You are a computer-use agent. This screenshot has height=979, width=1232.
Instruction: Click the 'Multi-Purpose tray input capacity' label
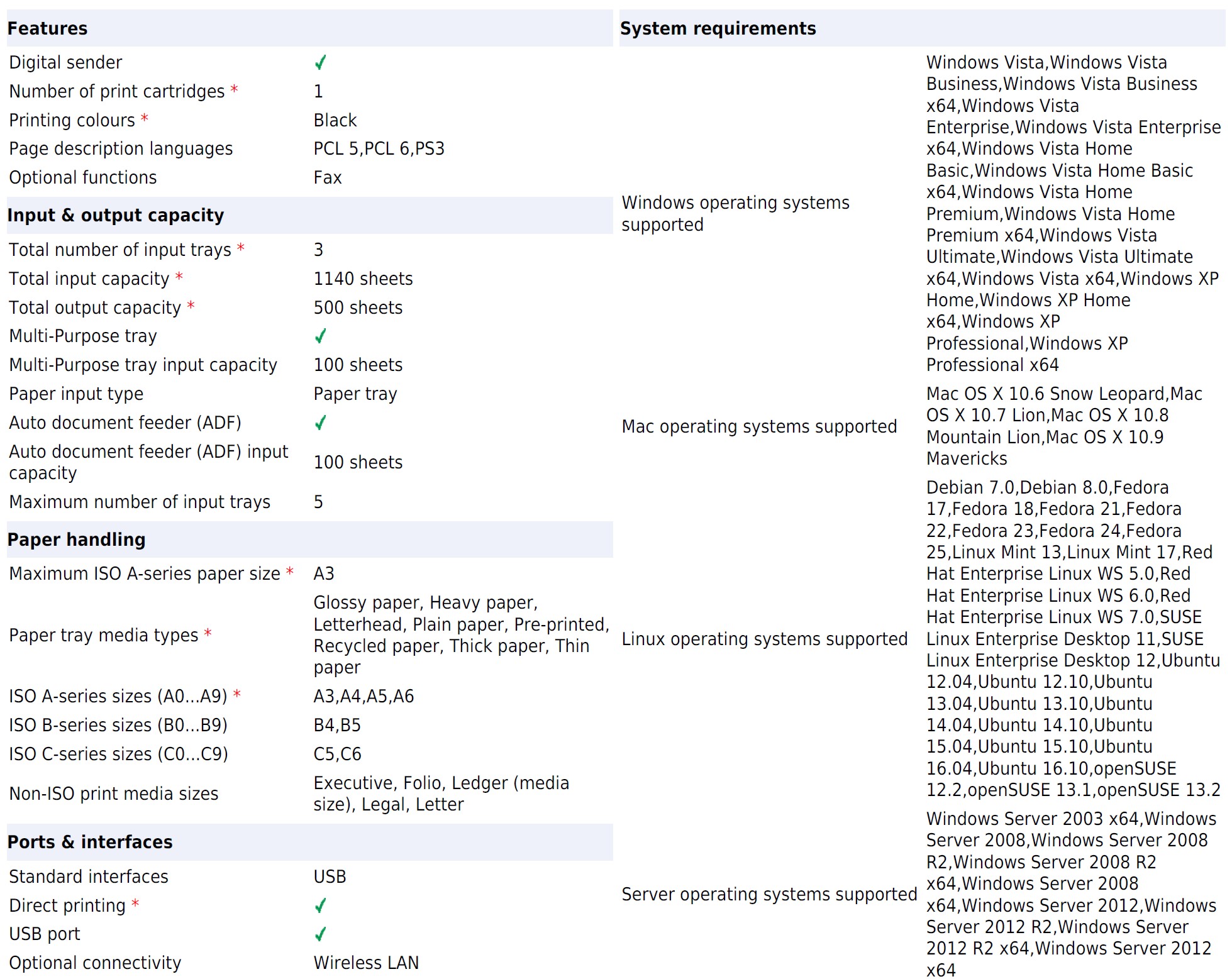click(143, 365)
